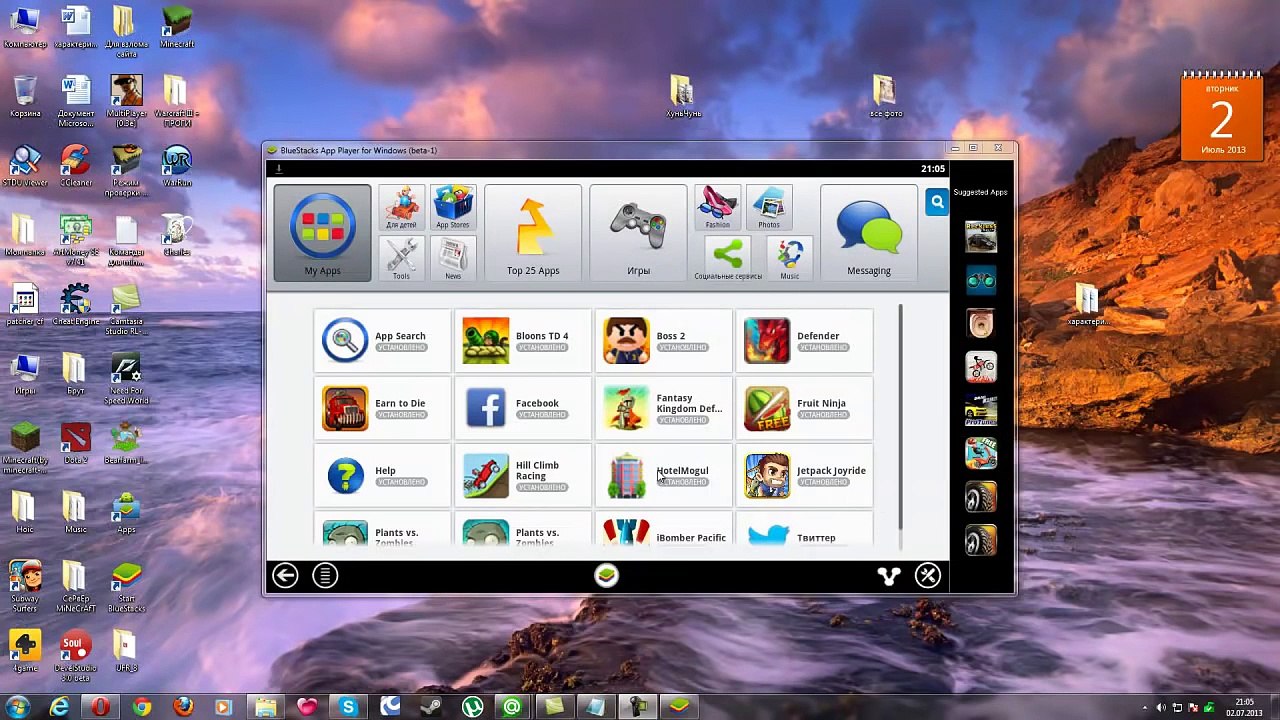Click the calendar gadget showing 2
Image resolution: width=1280 pixels, height=720 pixels.
pyautogui.click(x=1221, y=115)
